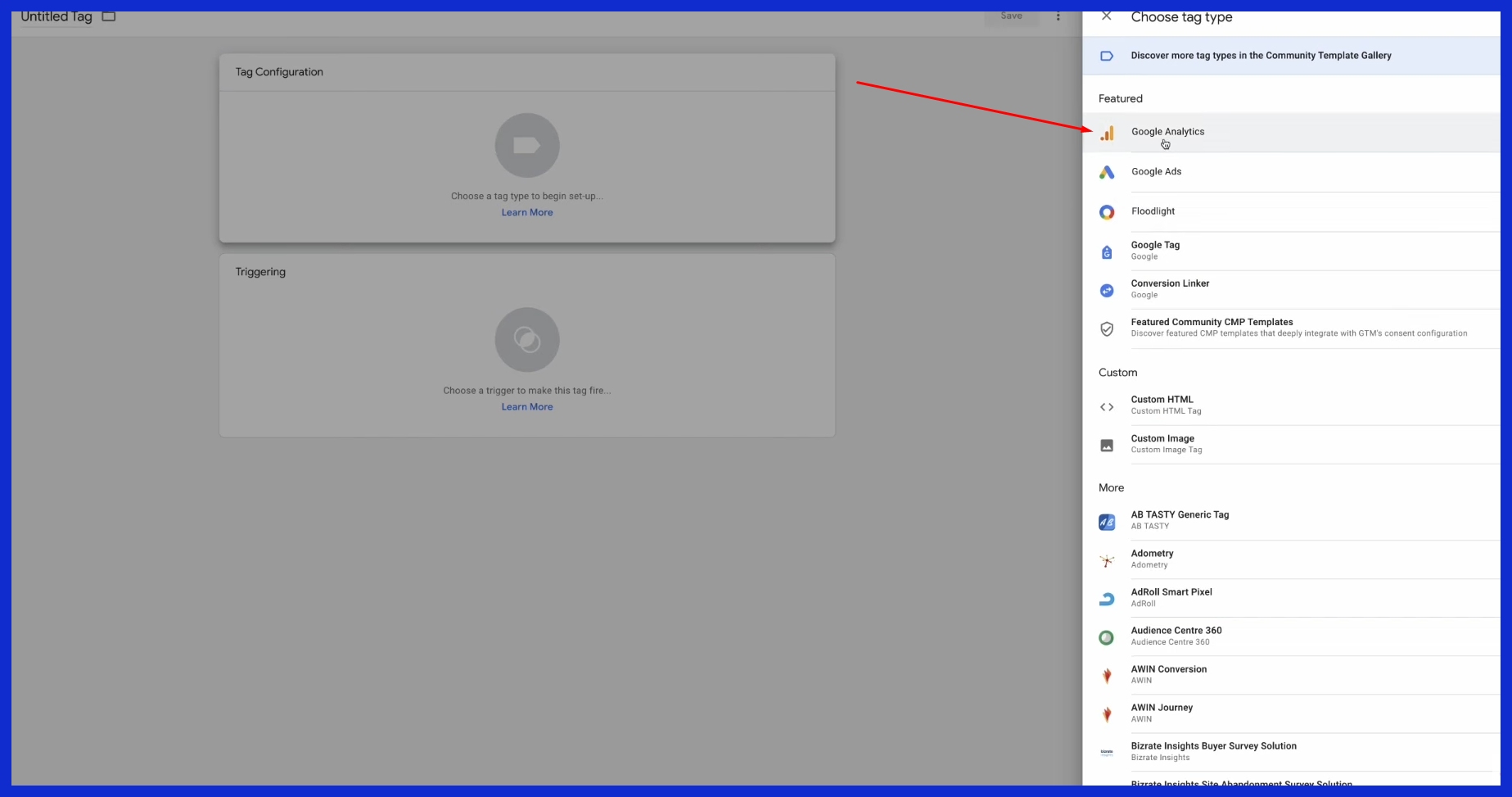Click the Adometry logo icon
Image resolution: width=1512 pixels, height=797 pixels.
click(x=1107, y=560)
